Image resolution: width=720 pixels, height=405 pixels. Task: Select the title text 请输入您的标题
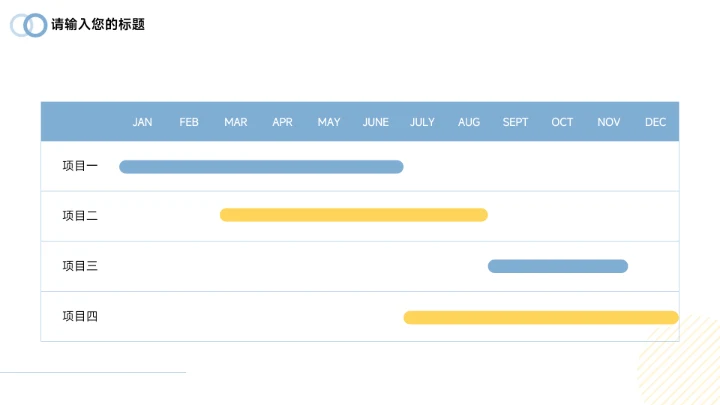point(98,24)
